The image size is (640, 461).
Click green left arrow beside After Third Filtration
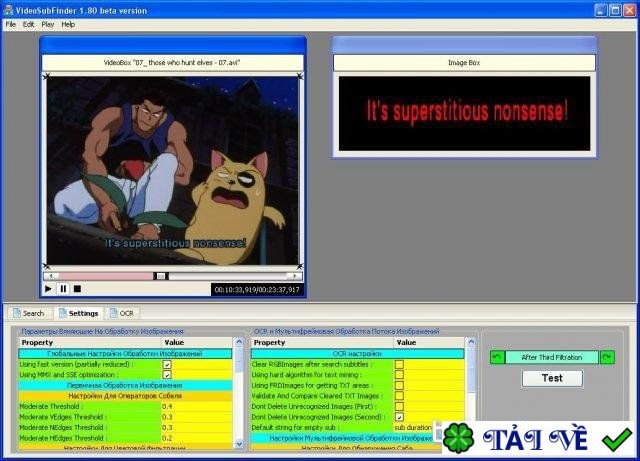pos(497,357)
